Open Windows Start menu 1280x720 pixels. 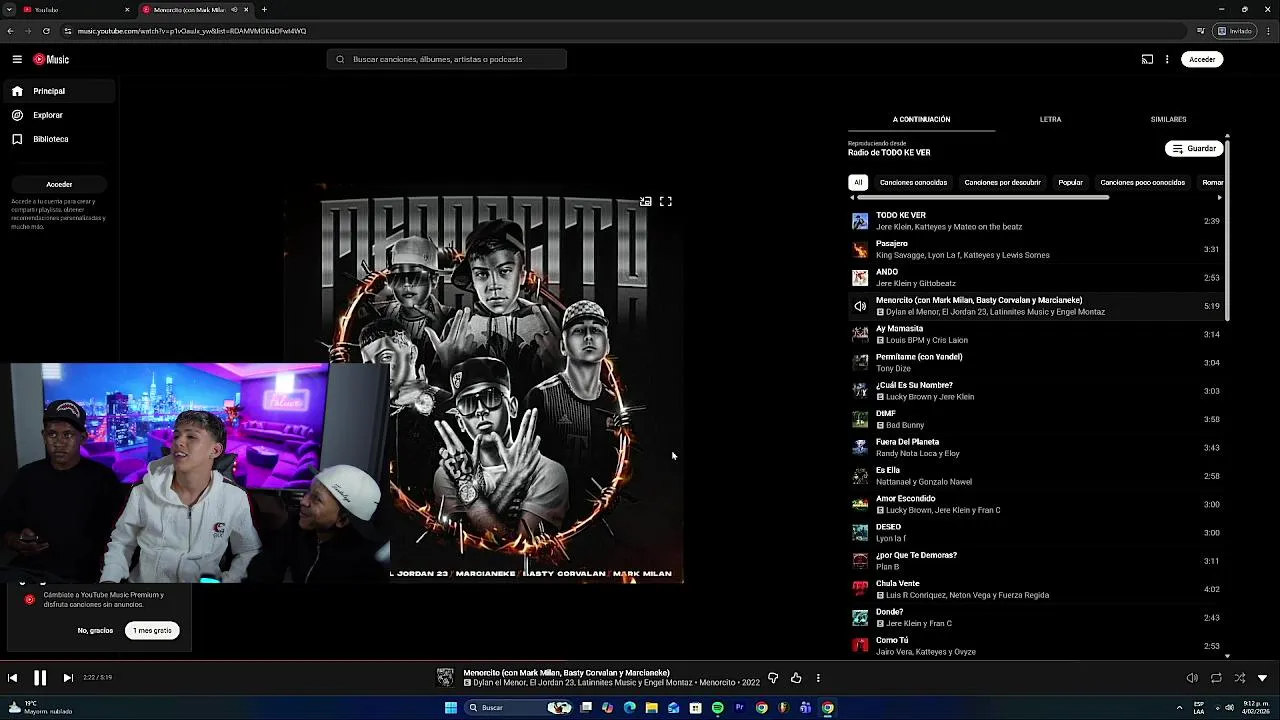451,708
